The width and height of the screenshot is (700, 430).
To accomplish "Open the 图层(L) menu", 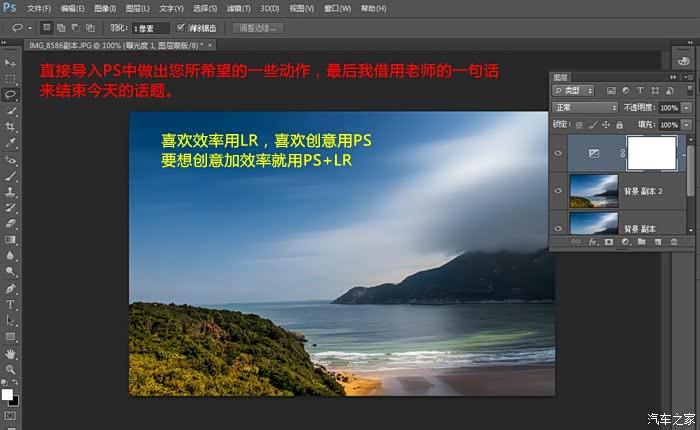I will coord(137,8).
